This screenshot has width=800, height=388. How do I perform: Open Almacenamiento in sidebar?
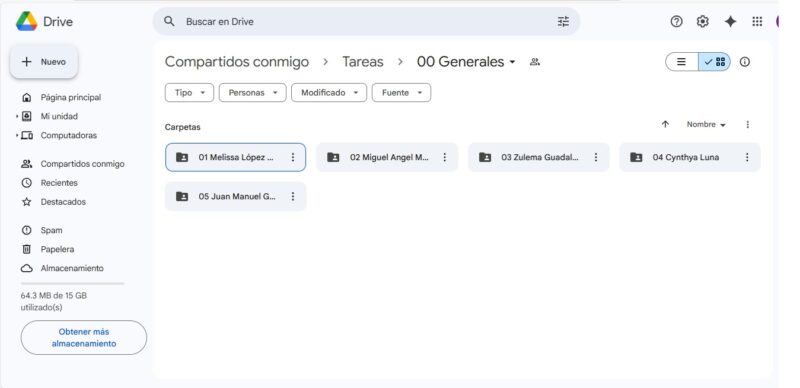(x=72, y=268)
